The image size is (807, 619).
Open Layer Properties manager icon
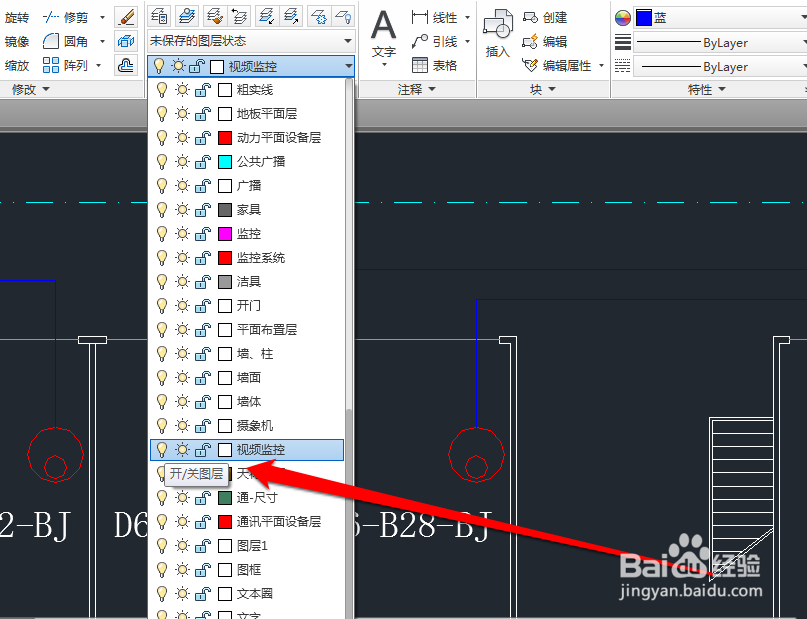159,17
